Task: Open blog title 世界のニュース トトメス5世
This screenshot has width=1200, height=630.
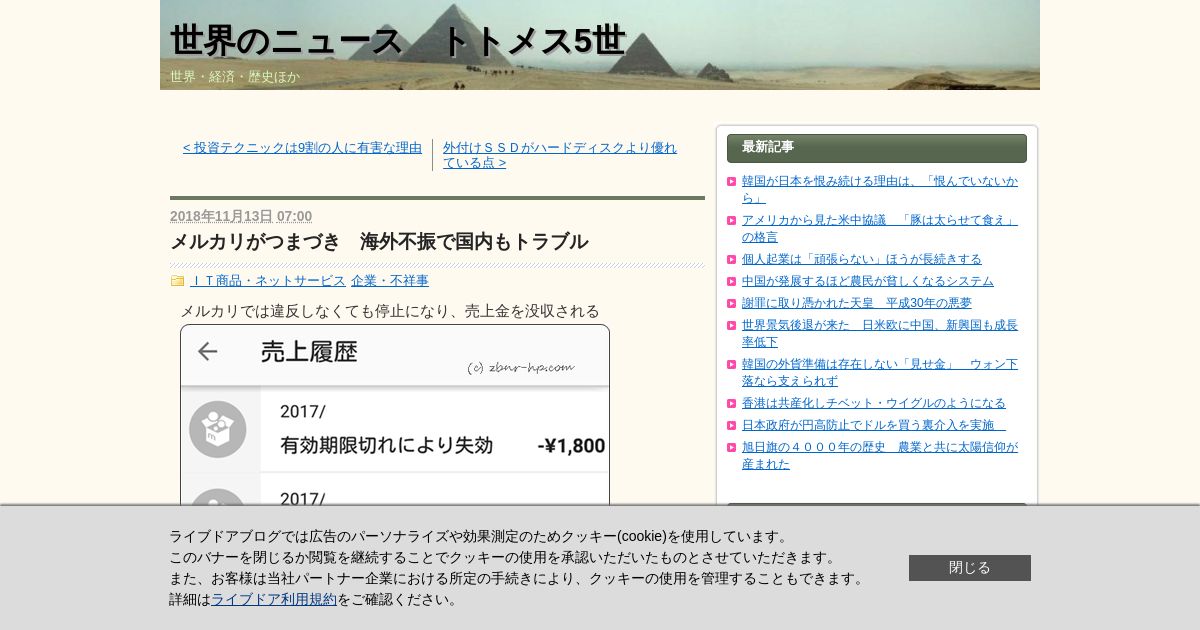Action: [x=397, y=41]
